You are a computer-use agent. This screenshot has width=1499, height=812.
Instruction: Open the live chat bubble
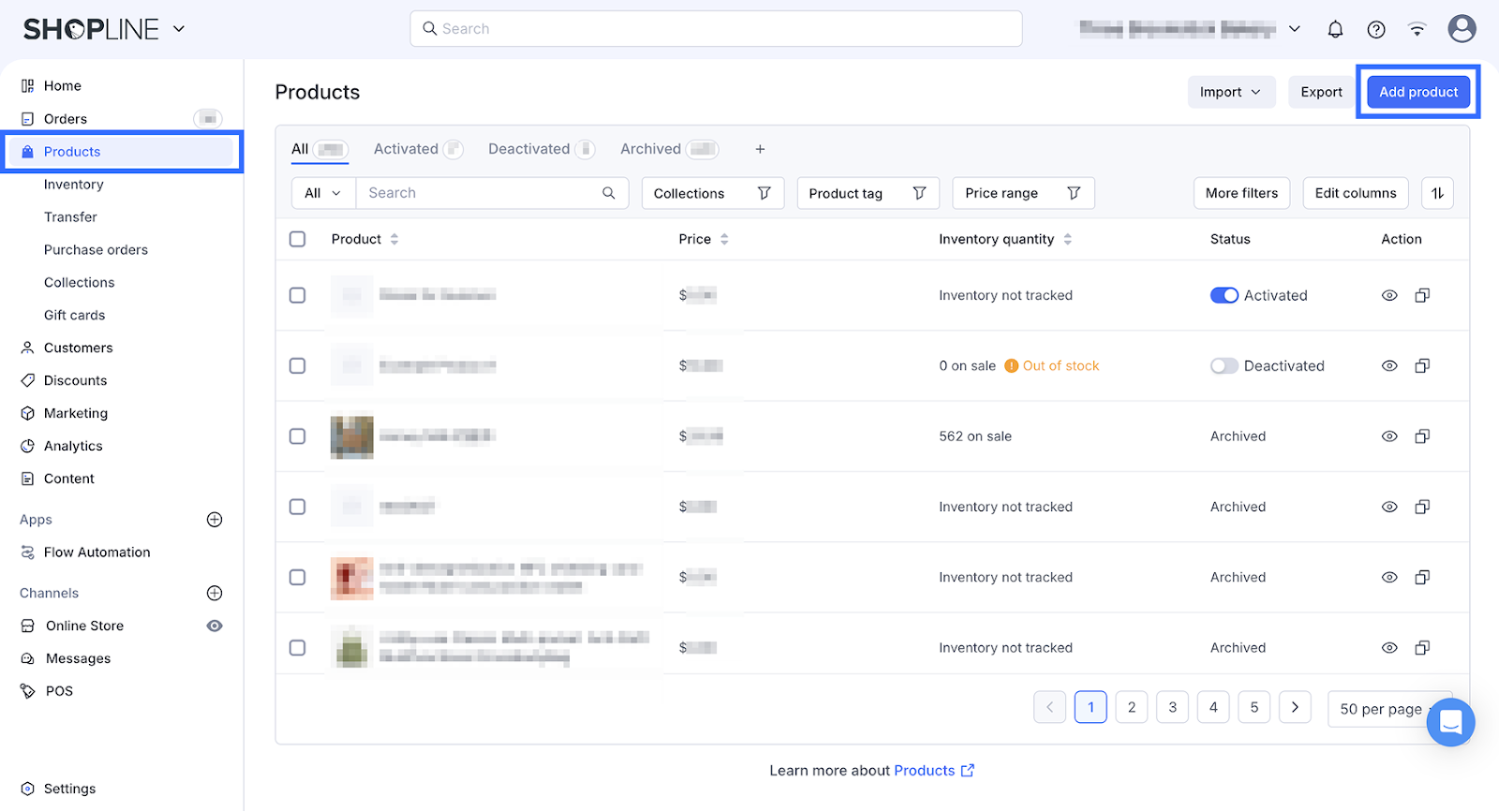click(x=1450, y=722)
